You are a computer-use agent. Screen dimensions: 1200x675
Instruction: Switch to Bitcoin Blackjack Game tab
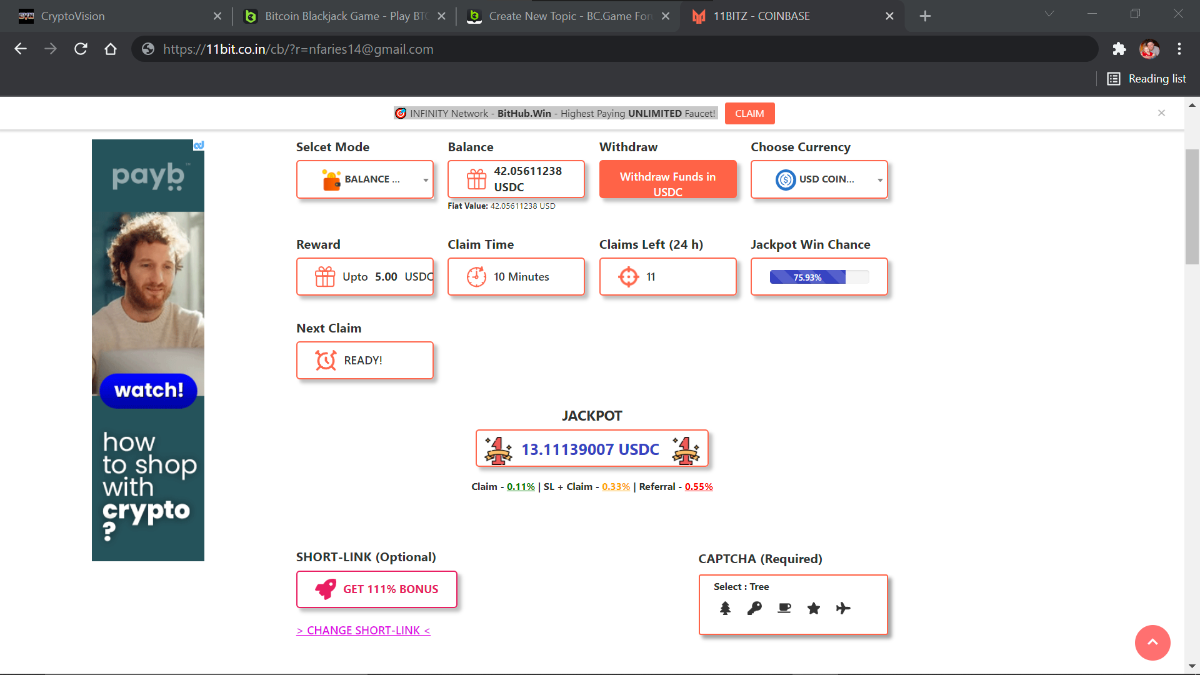click(340, 16)
